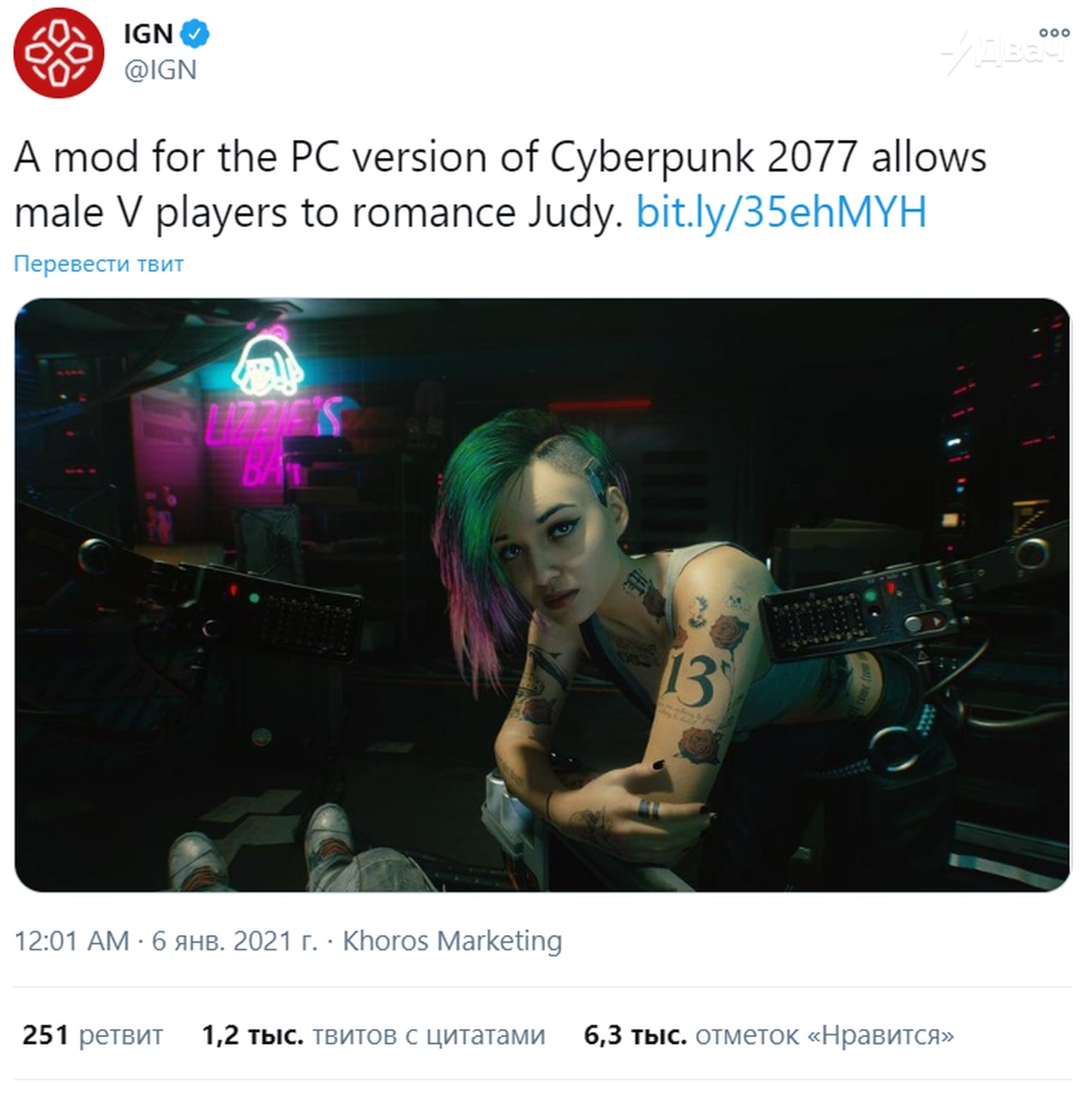Open the three-dot more options menu

pos(1054,33)
